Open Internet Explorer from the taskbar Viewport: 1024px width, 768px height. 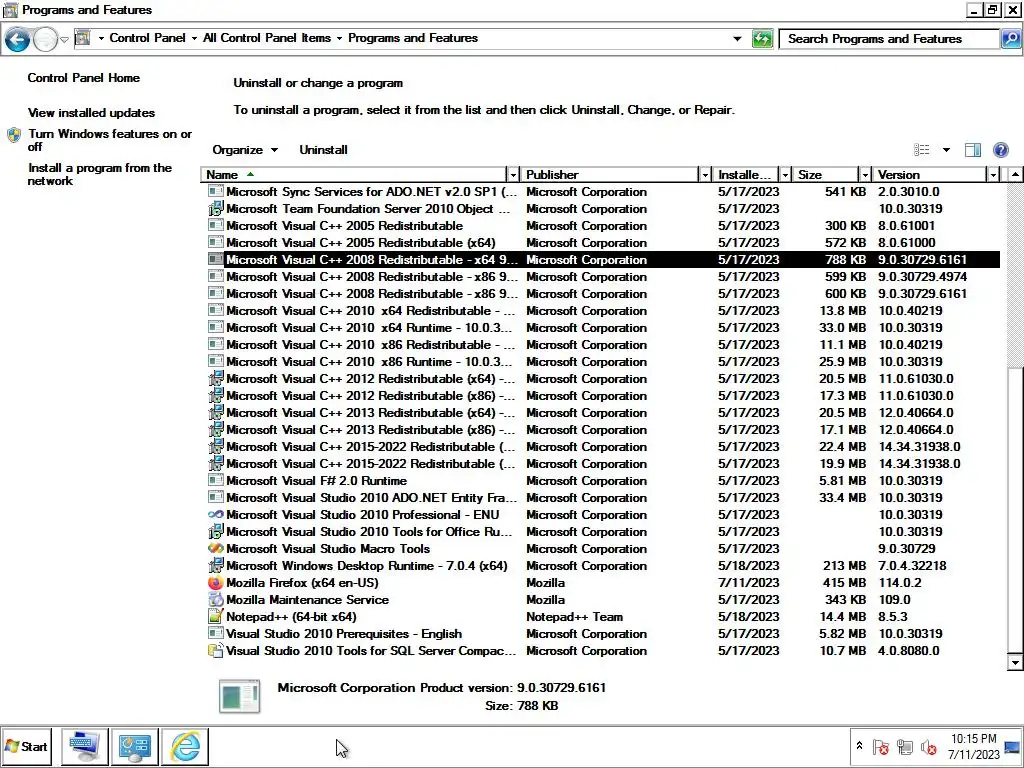(x=185, y=746)
